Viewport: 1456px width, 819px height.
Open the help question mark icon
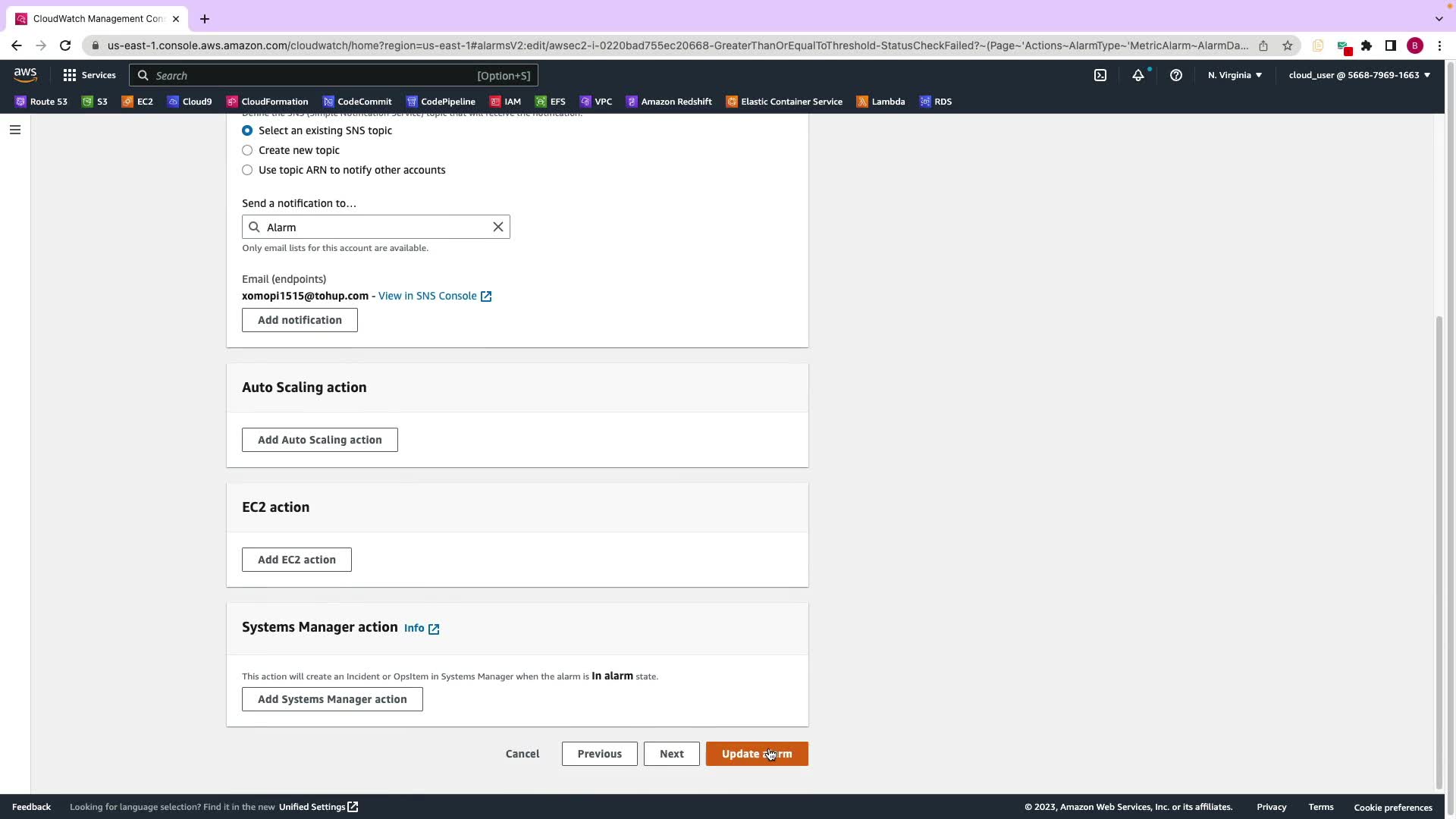(x=1175, y=75)
